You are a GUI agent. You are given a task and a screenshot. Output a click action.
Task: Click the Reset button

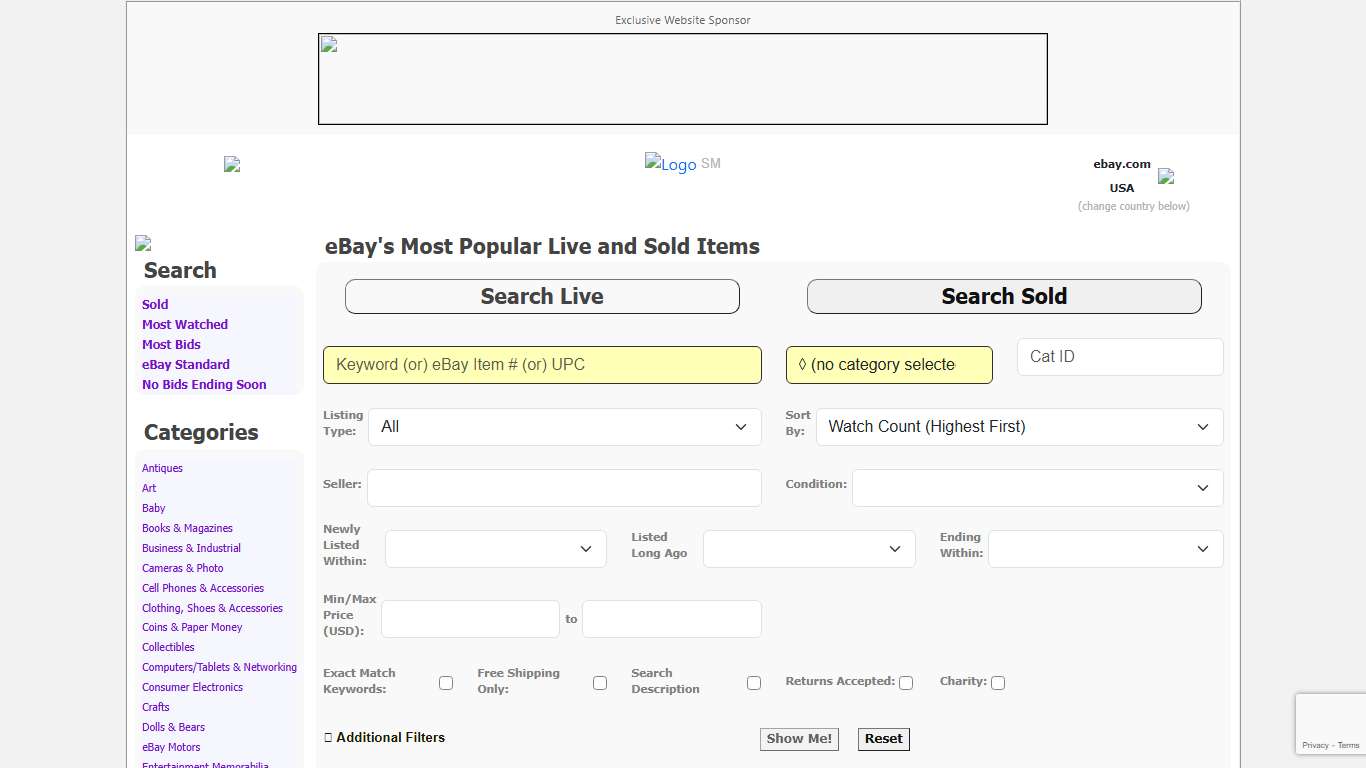883,739
